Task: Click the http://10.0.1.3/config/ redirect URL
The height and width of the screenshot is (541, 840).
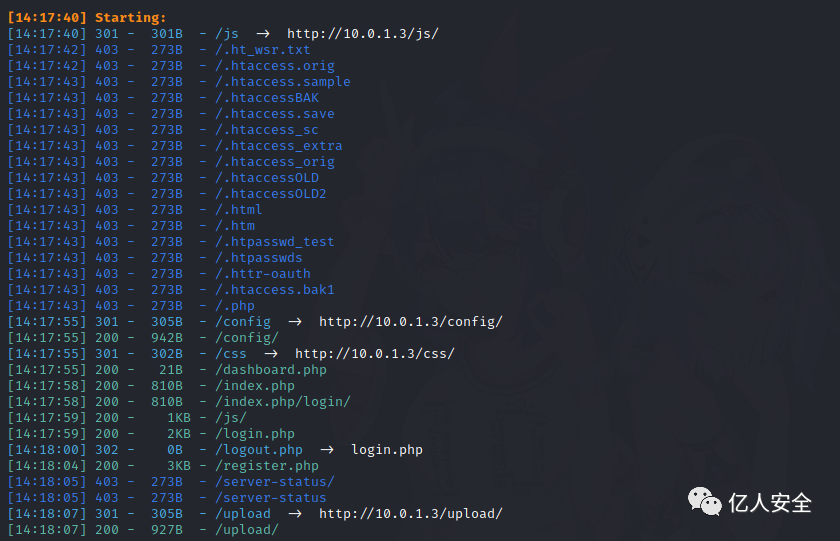Action: (411, 321)
